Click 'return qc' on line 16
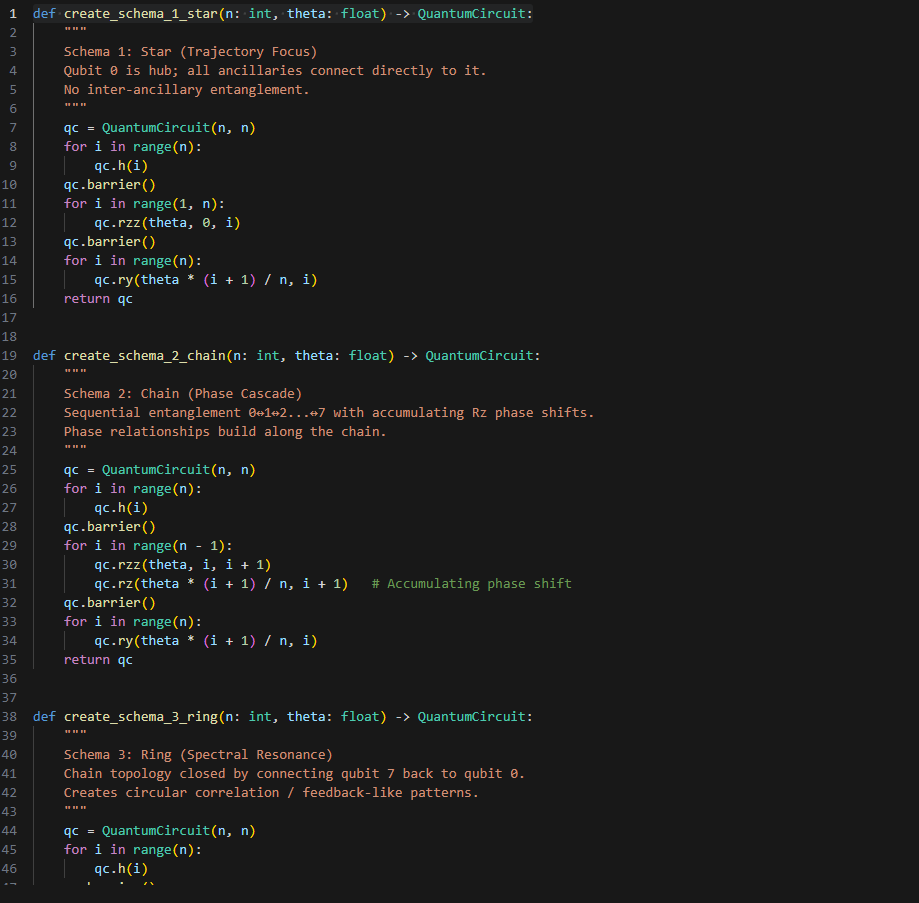Viewport: 919px width, 903px height. (x=98, y=298)
